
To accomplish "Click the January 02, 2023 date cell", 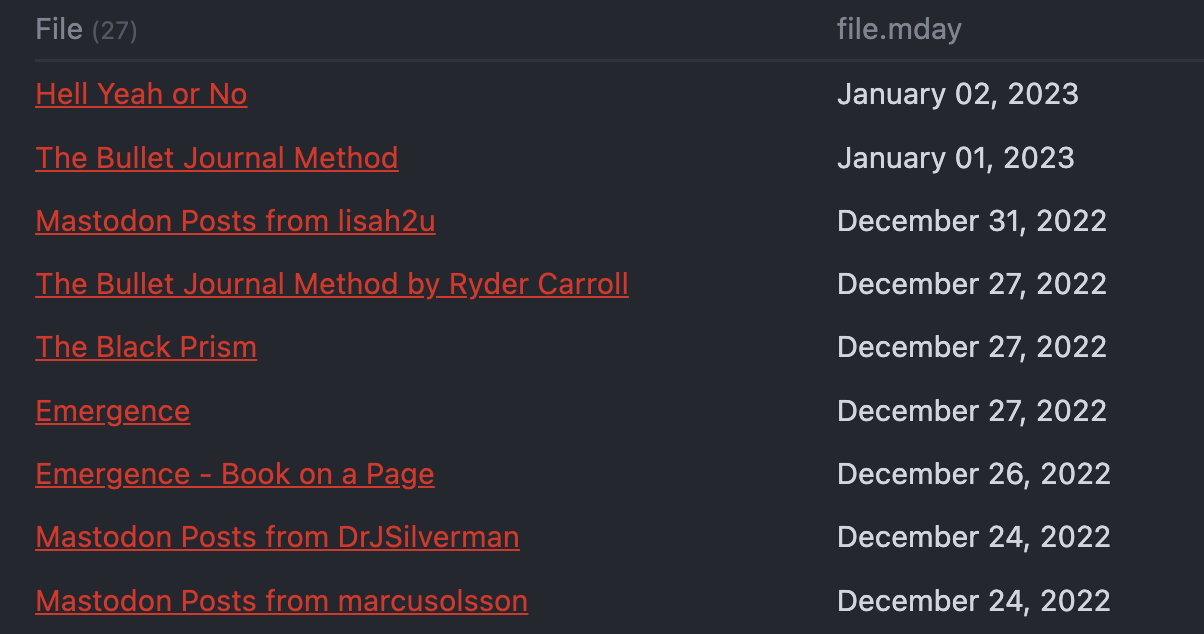I will point(957,94).
